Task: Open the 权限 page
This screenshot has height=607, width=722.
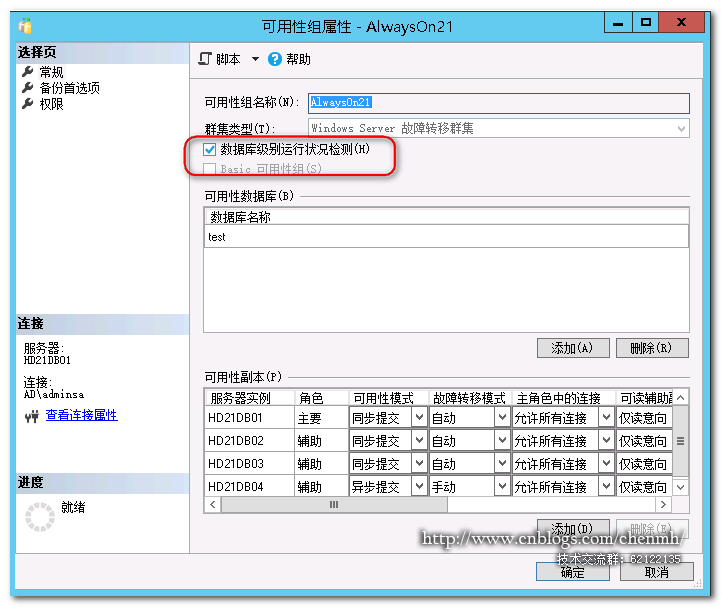Action: click(53, 104)
